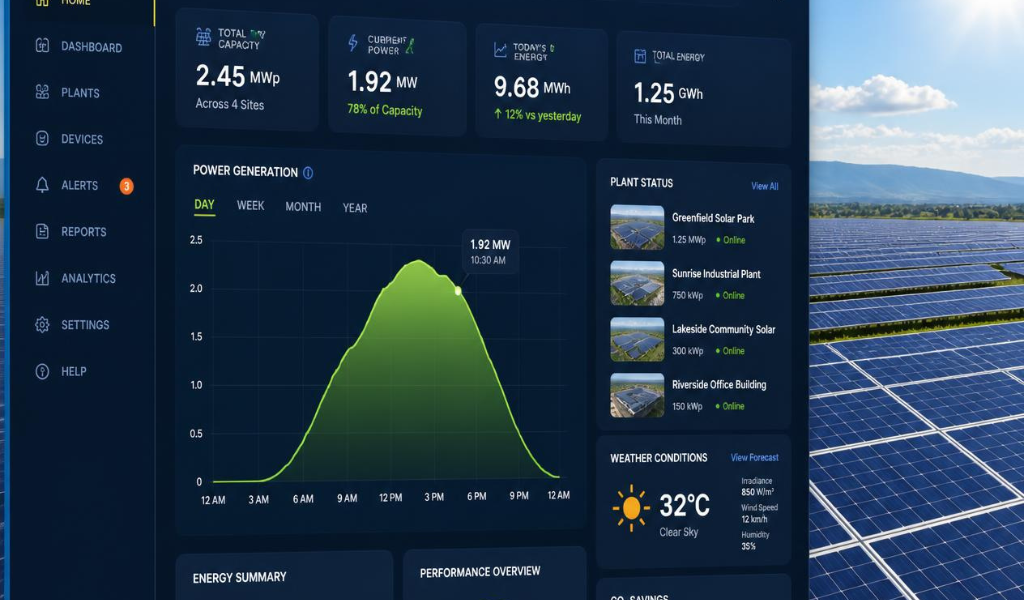Open the alerts badge showing 3
Image resolution: width=1024 pixels, height=600 pixels.
pyautogui.click(x=126, y=186)
